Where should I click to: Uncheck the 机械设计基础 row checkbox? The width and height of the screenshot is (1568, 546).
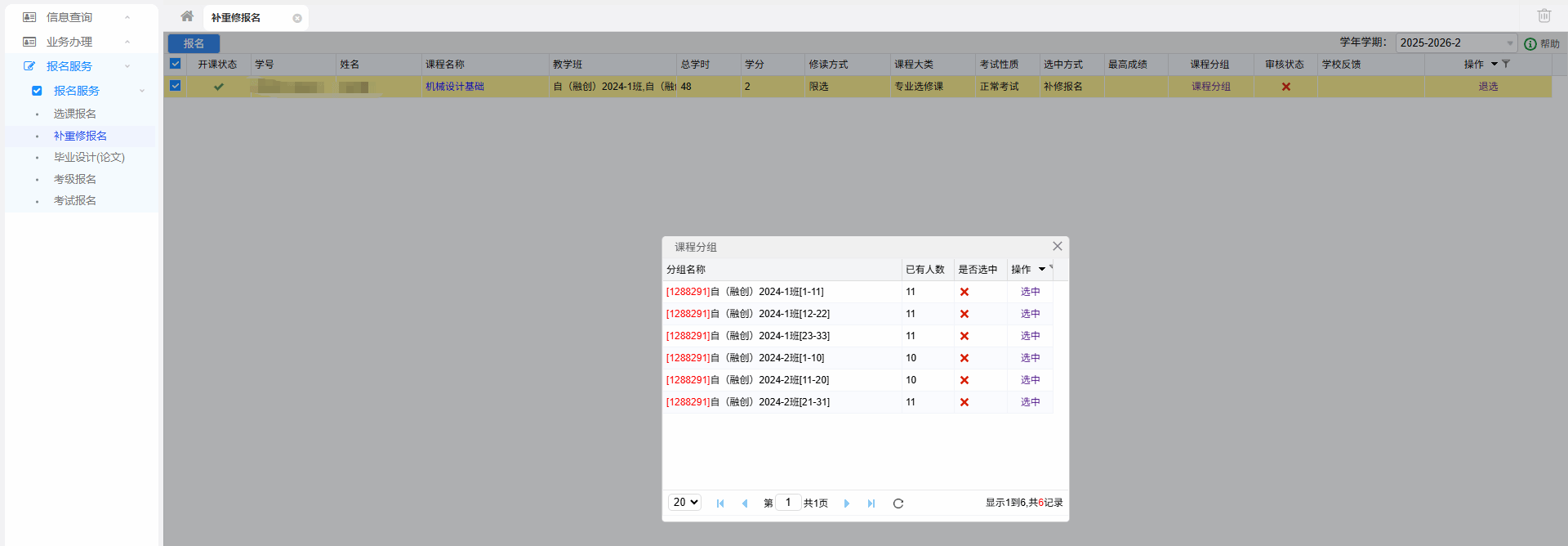pyautogui.click(x=175, y=86)
